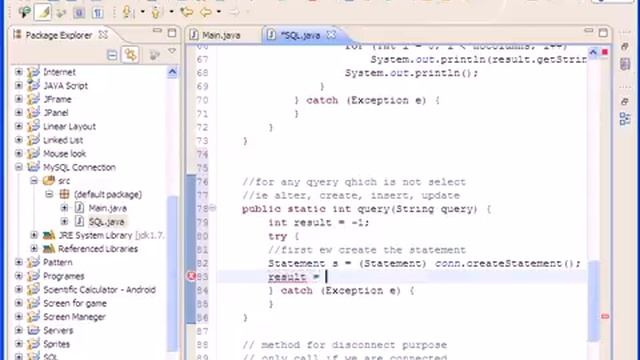Viewport: 640px width, 360px height.
Task: Open Next Annotation dropdown arrow
Action: tap(142, 12)
